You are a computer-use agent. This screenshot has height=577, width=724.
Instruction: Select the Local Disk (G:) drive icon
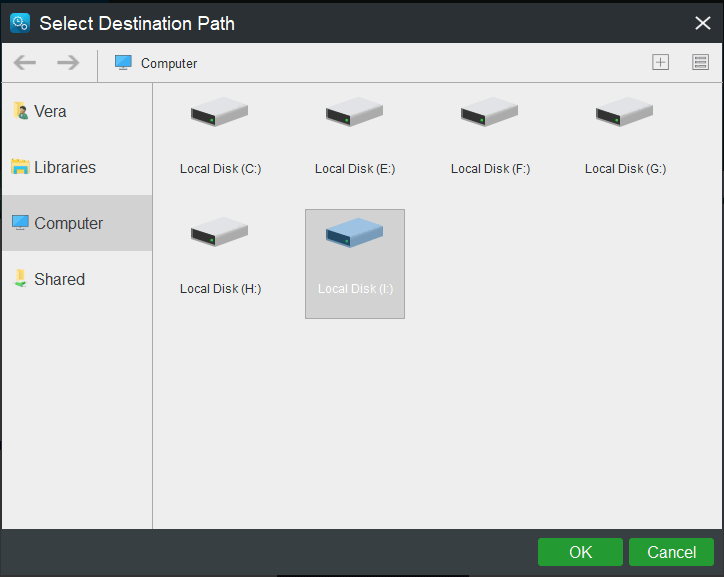624,112
